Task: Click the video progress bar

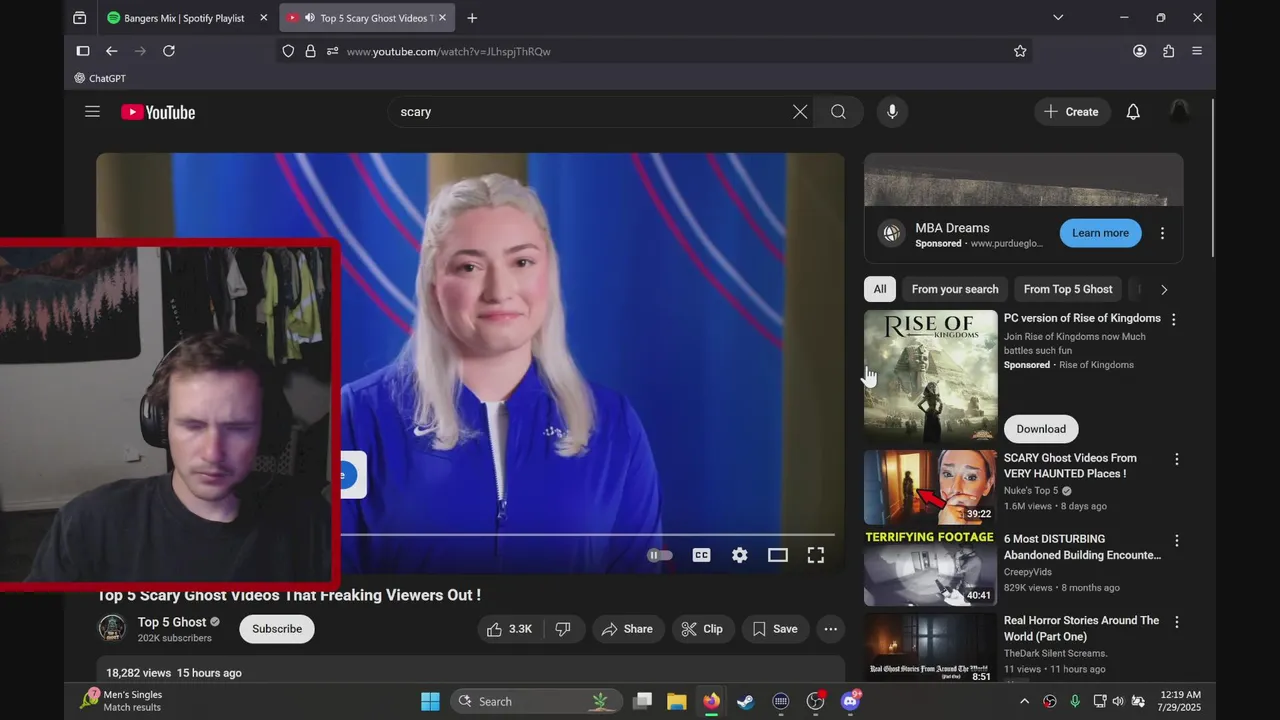Action: (587, 535)
